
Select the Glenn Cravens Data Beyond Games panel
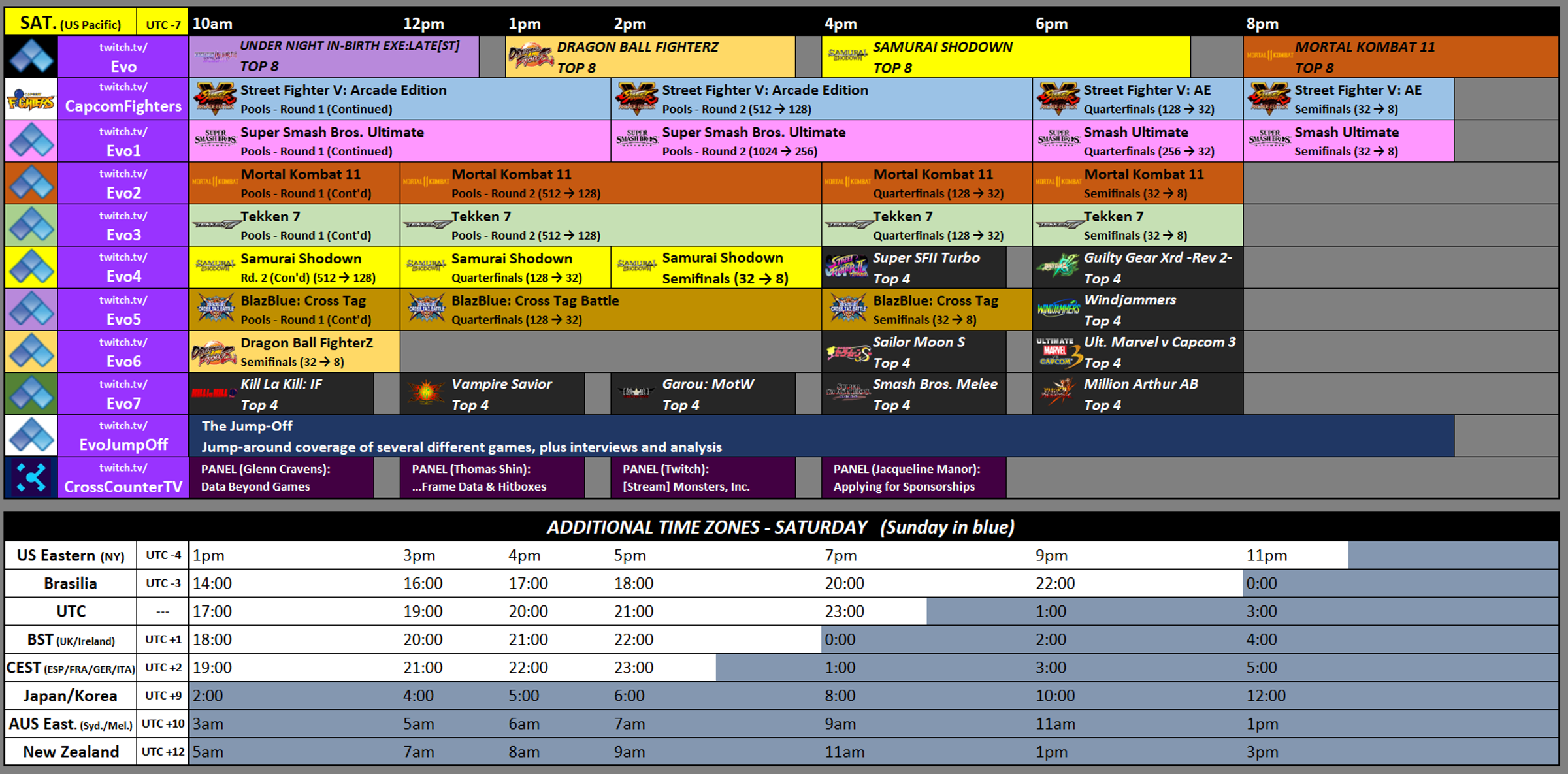coord(282,477)
